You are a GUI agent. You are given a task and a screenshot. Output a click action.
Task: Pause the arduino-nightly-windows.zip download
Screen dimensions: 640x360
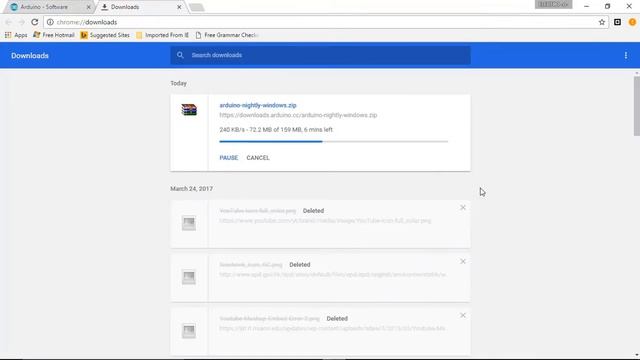229,158
